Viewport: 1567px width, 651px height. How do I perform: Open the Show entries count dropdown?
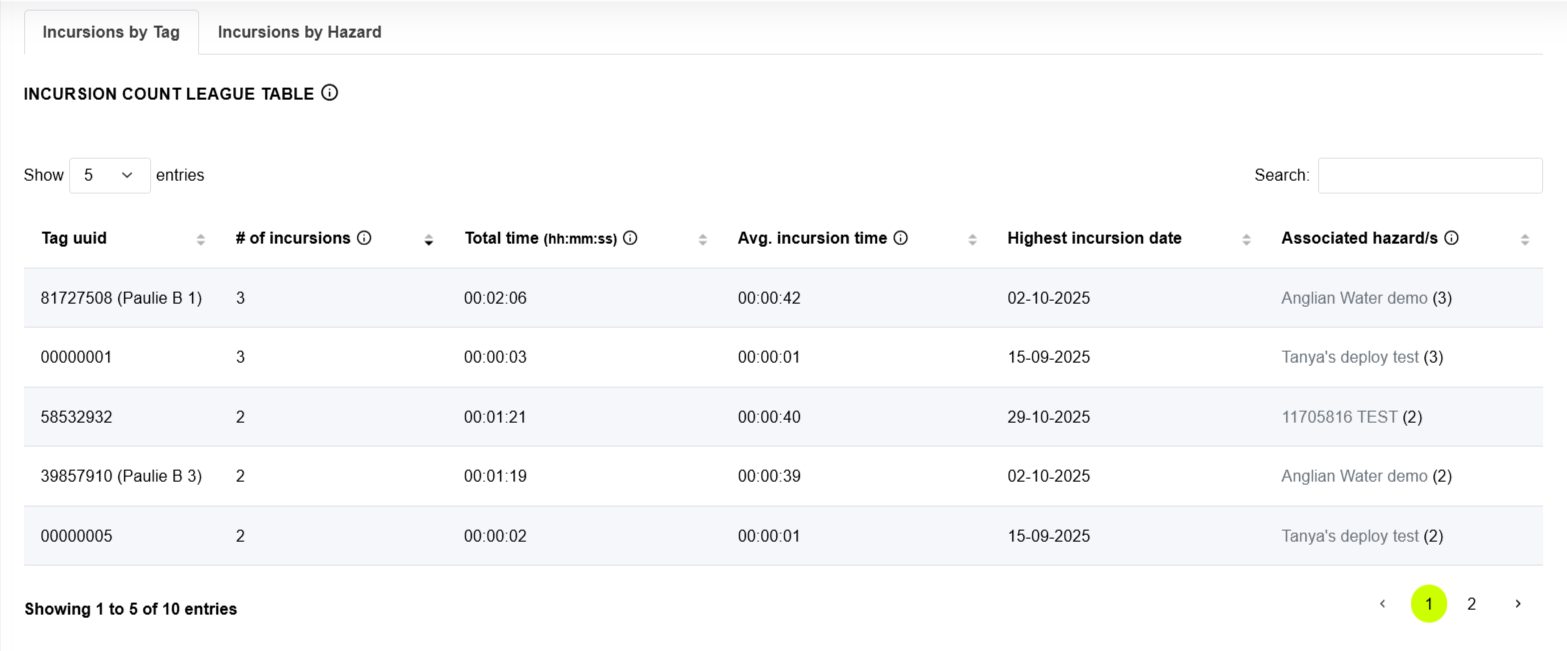tap(110, 175)
